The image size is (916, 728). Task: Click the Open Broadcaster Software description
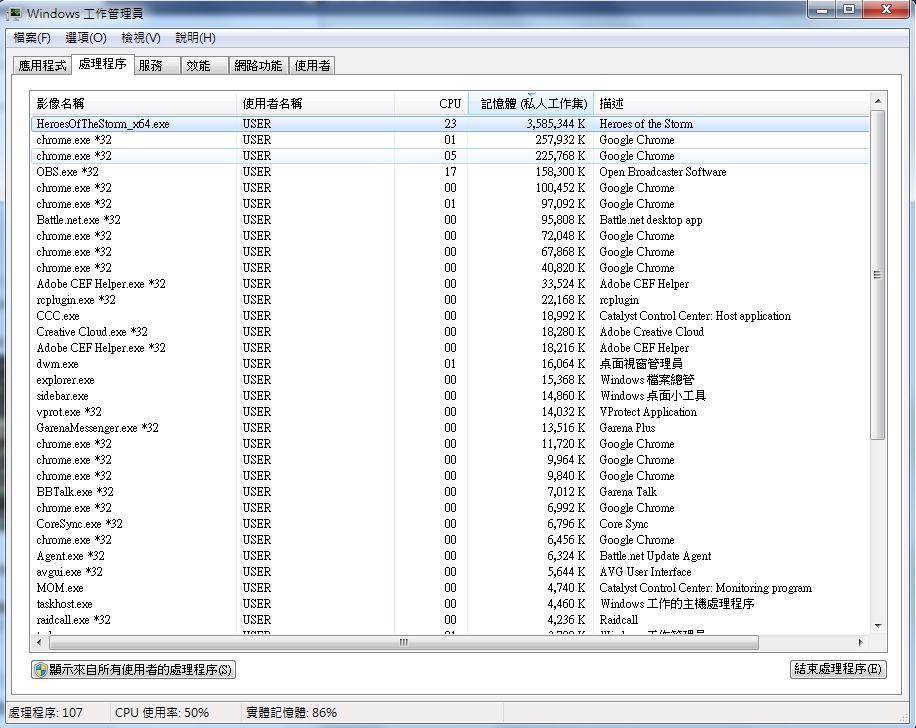click(x=662, y=172)
